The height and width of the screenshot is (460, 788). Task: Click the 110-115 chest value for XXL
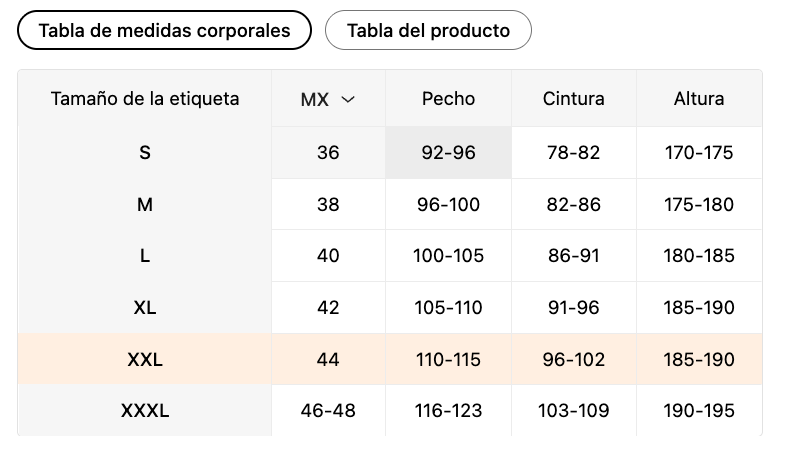click(x=448, y=359)
